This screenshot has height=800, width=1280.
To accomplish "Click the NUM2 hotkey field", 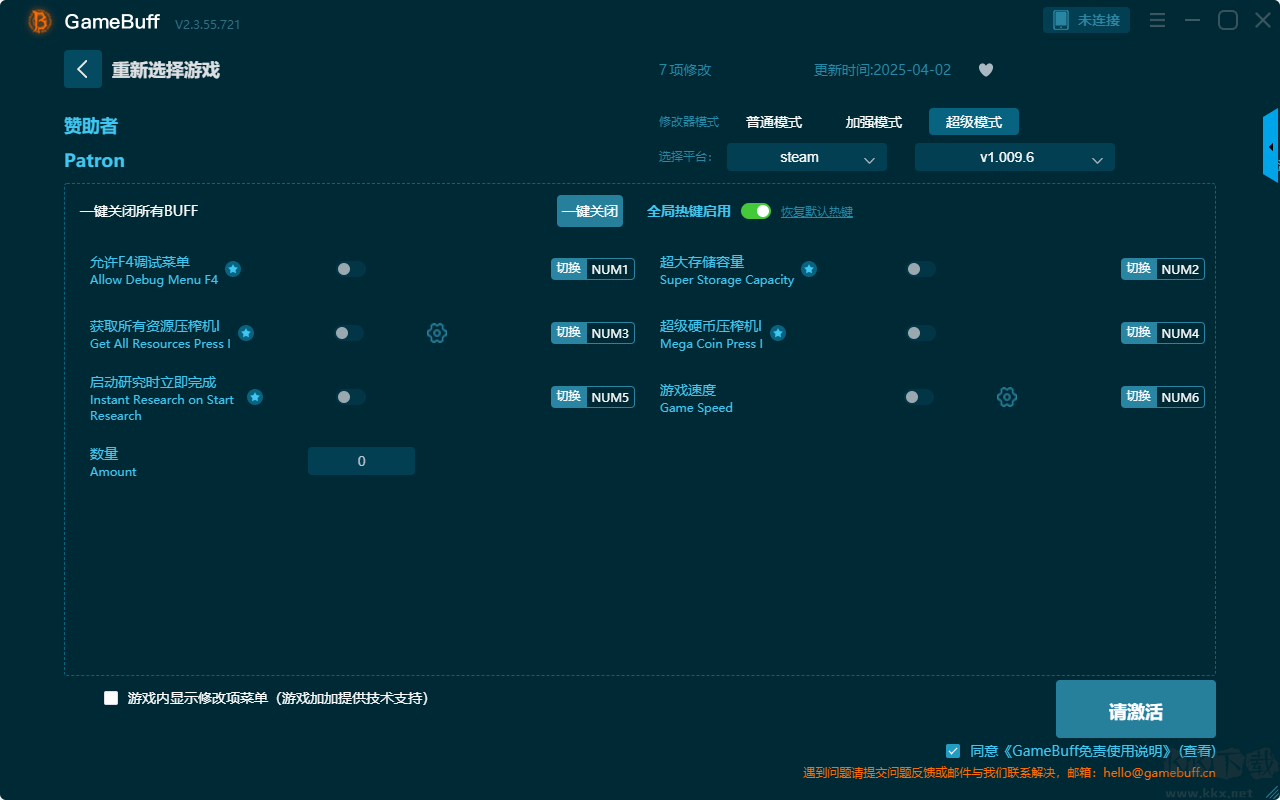I will coord(1180,269).
